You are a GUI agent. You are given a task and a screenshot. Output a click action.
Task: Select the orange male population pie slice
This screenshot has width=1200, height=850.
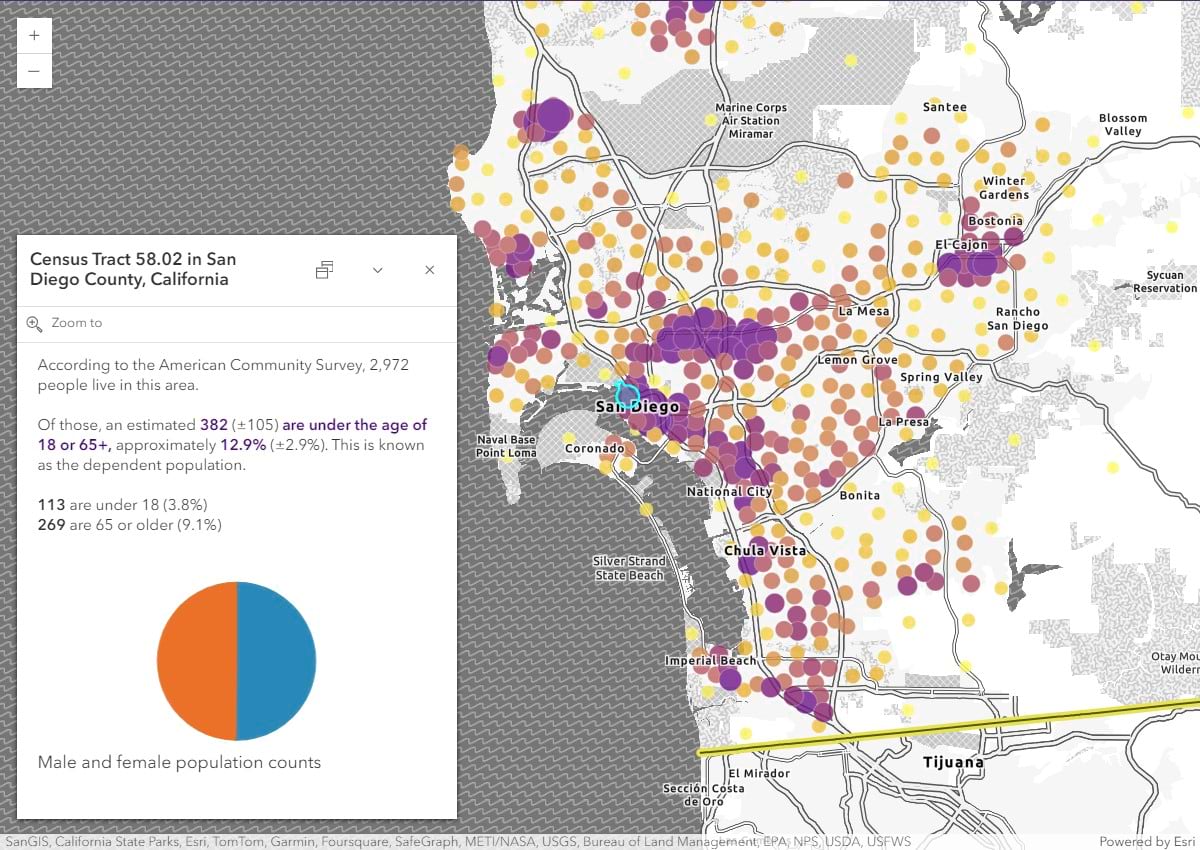click(195, 660)
